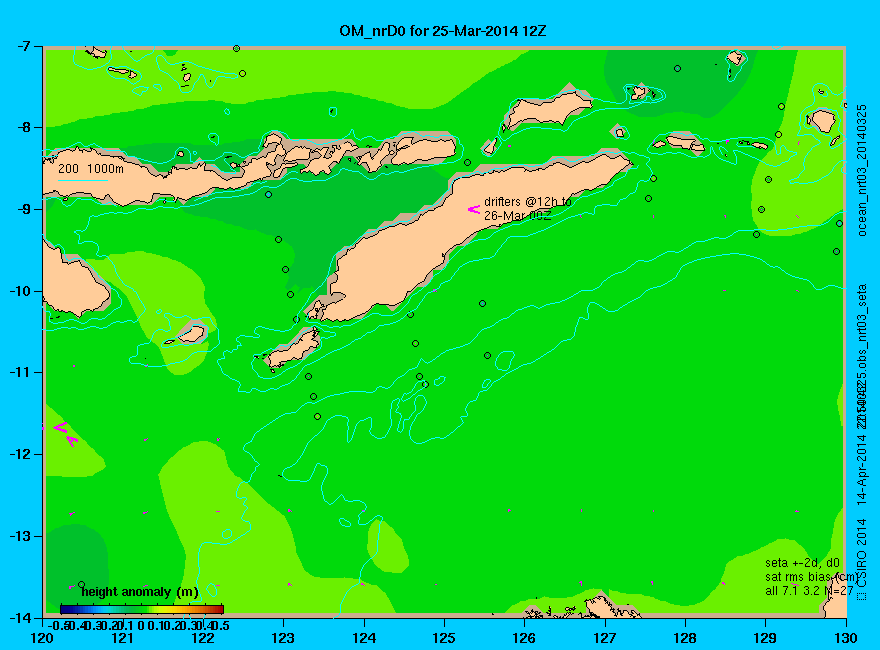
Task: Click the title "OM_nrD0 for 25-Mar-2014 12Z"
Action: [442, 30]
